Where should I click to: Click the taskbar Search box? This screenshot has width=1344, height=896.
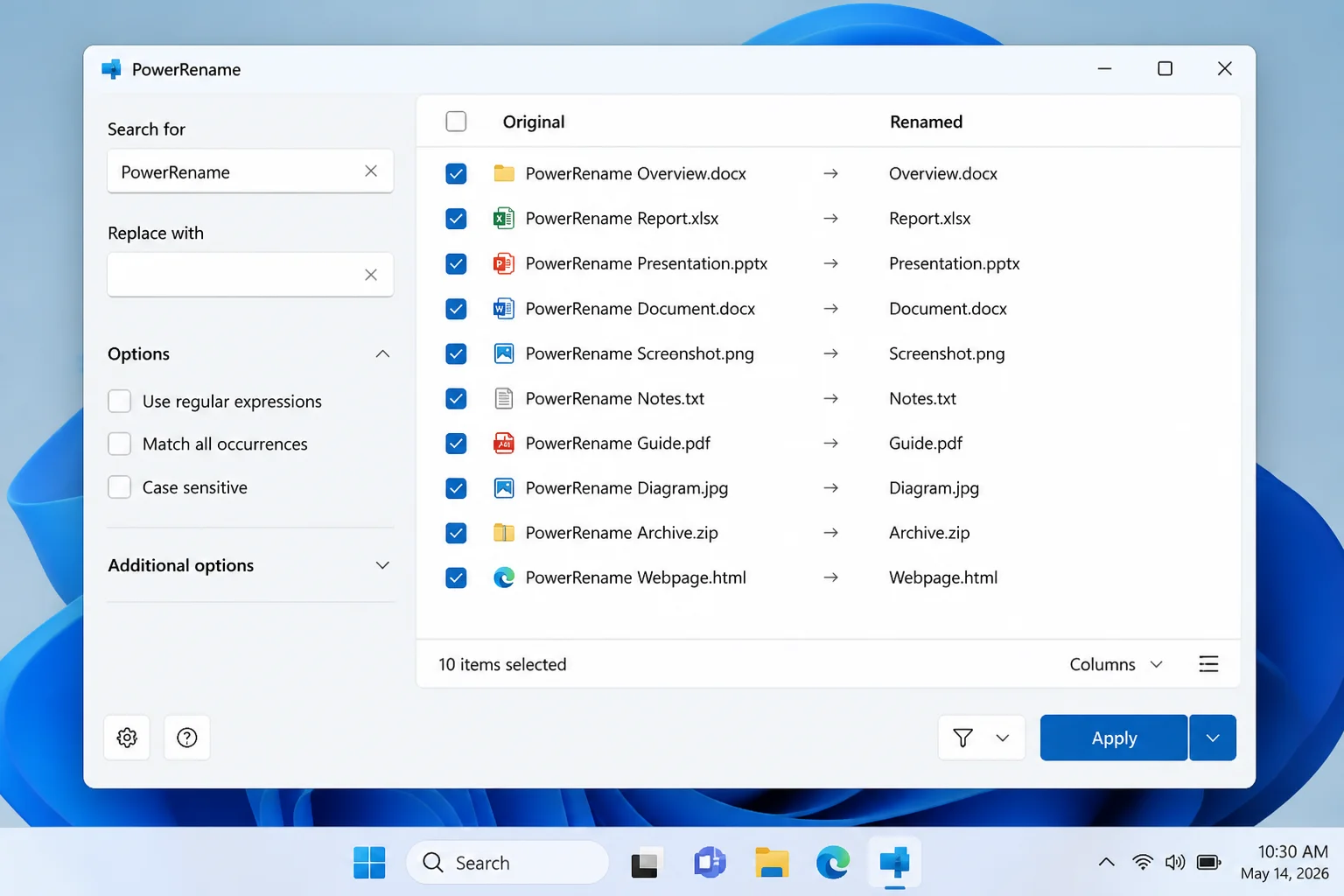(x=507, y=863)
